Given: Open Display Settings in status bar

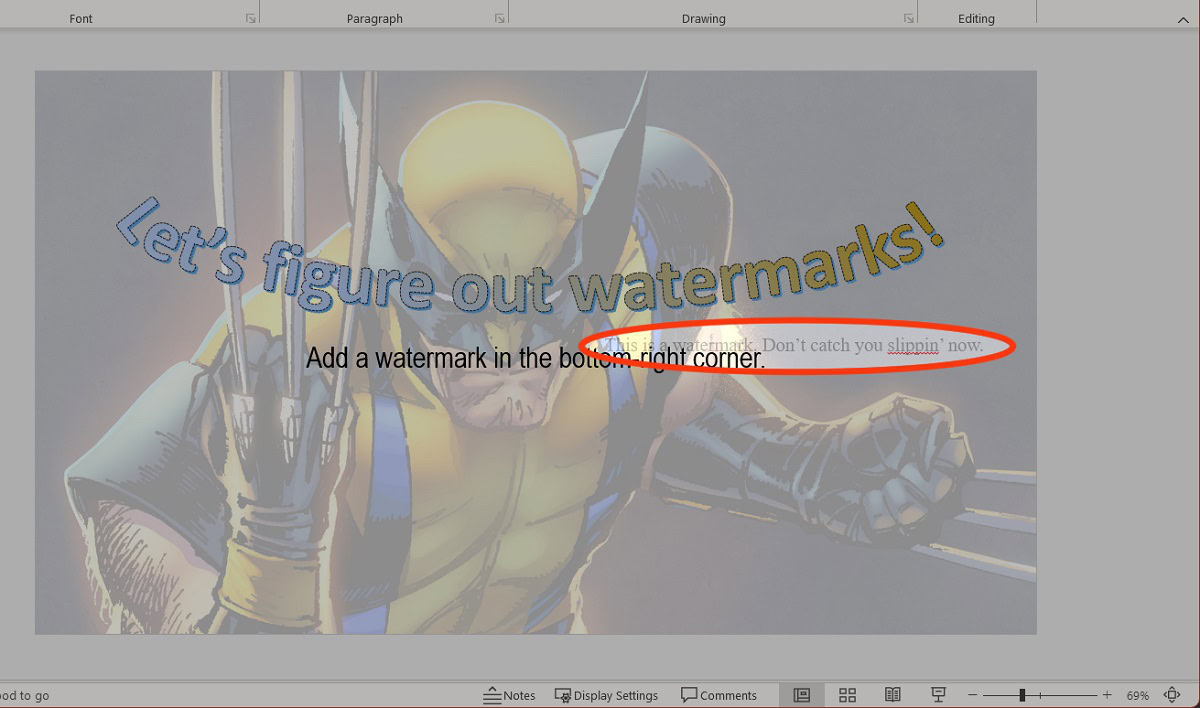Looking at the screenshot, I should (606, 695).
